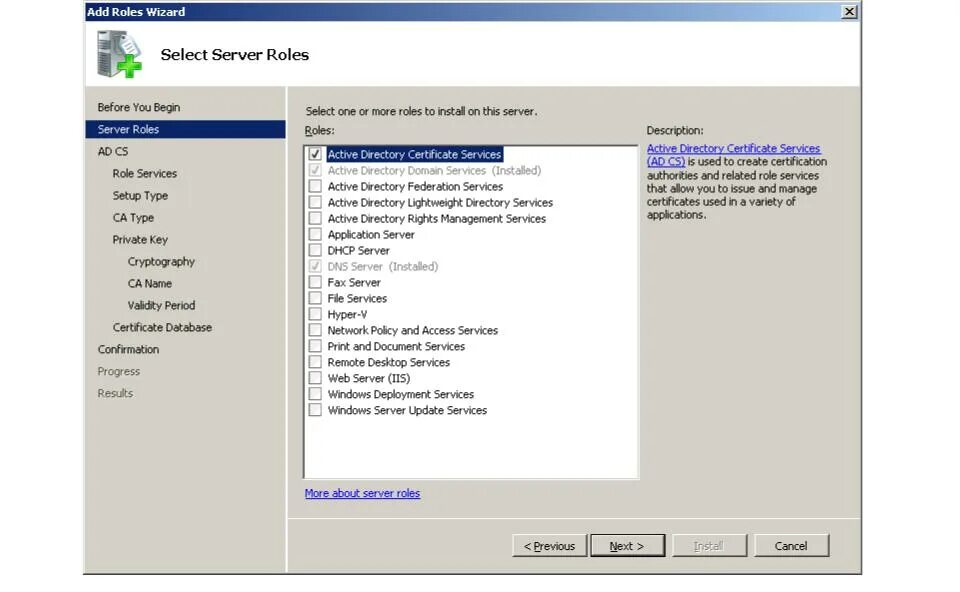Image resolution: width=960 pixels, height=592 pixels.
Task: Tick Active Directory Rights Management Services
Action: (315, 218)
